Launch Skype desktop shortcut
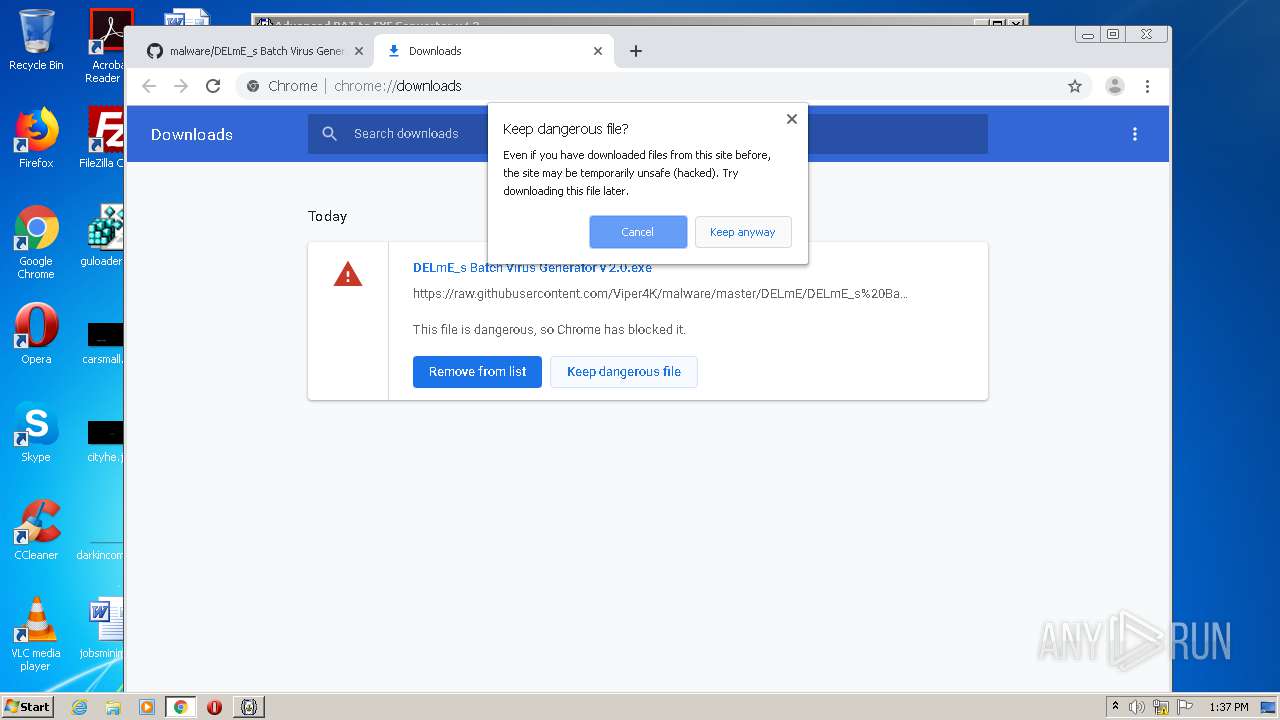The image size is (1280, 720). click(x=36, y=432)
